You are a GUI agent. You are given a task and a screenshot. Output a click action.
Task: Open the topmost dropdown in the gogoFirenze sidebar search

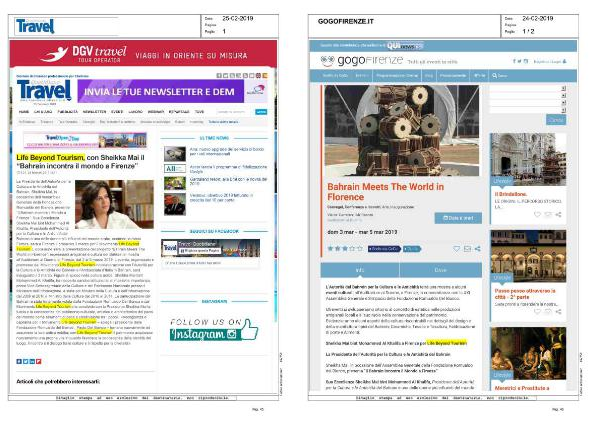[563, 88]
